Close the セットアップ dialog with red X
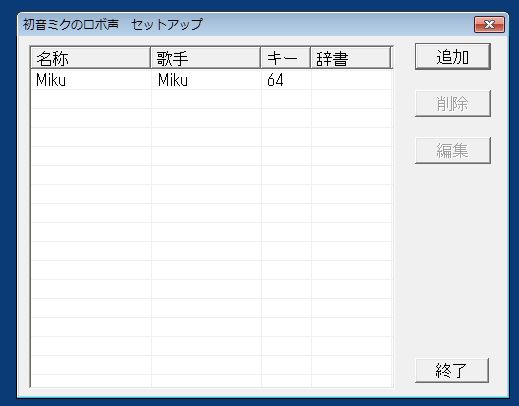Viewport: 519px width, 406px height. point(489,24)
